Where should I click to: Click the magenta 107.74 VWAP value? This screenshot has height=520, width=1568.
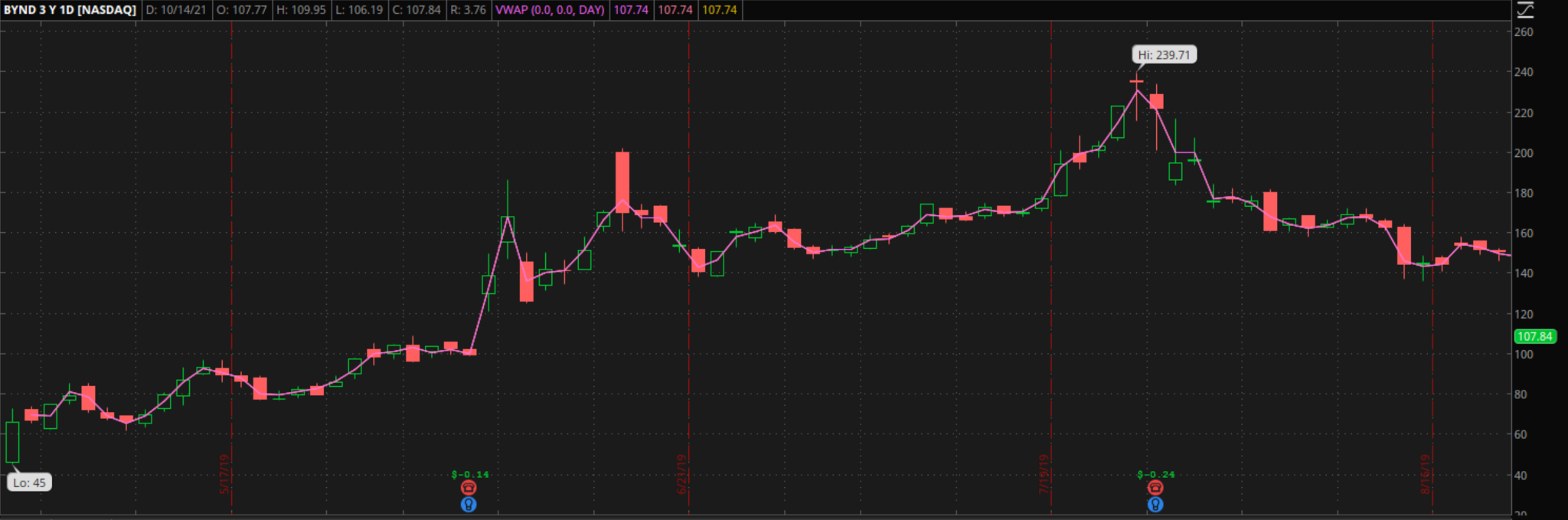631,10
